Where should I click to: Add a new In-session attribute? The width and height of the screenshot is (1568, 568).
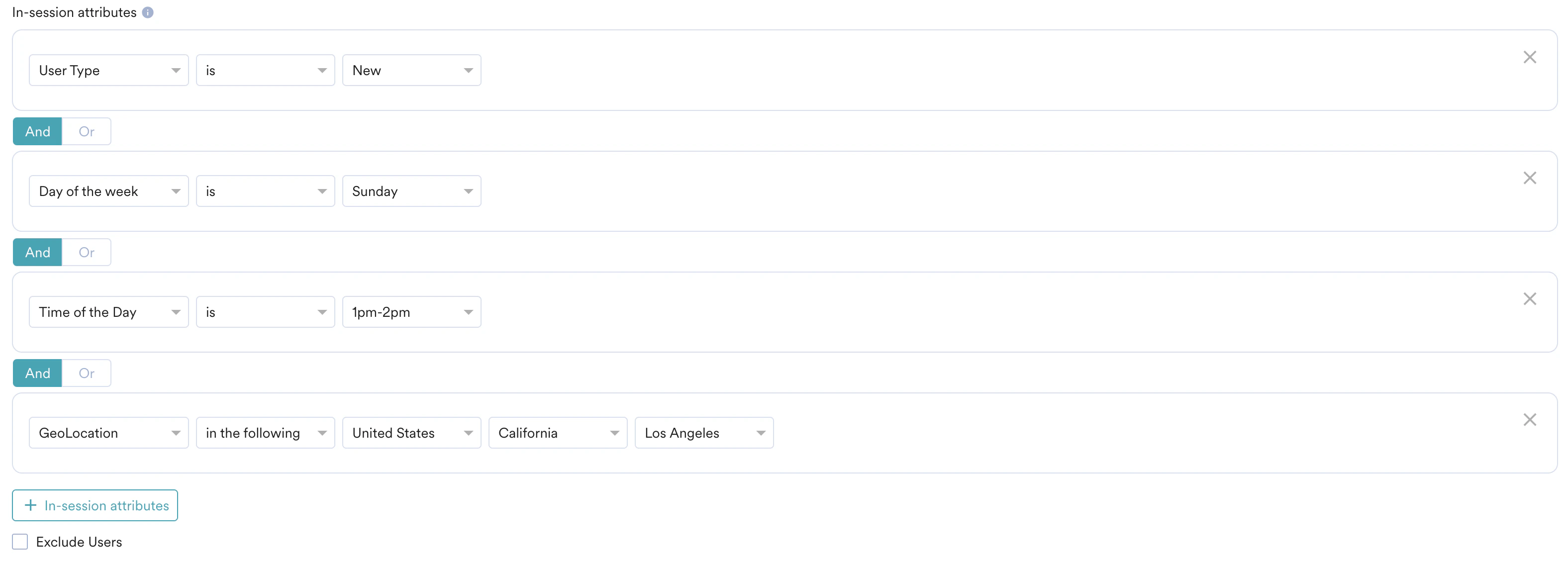[x=95, y=505]
